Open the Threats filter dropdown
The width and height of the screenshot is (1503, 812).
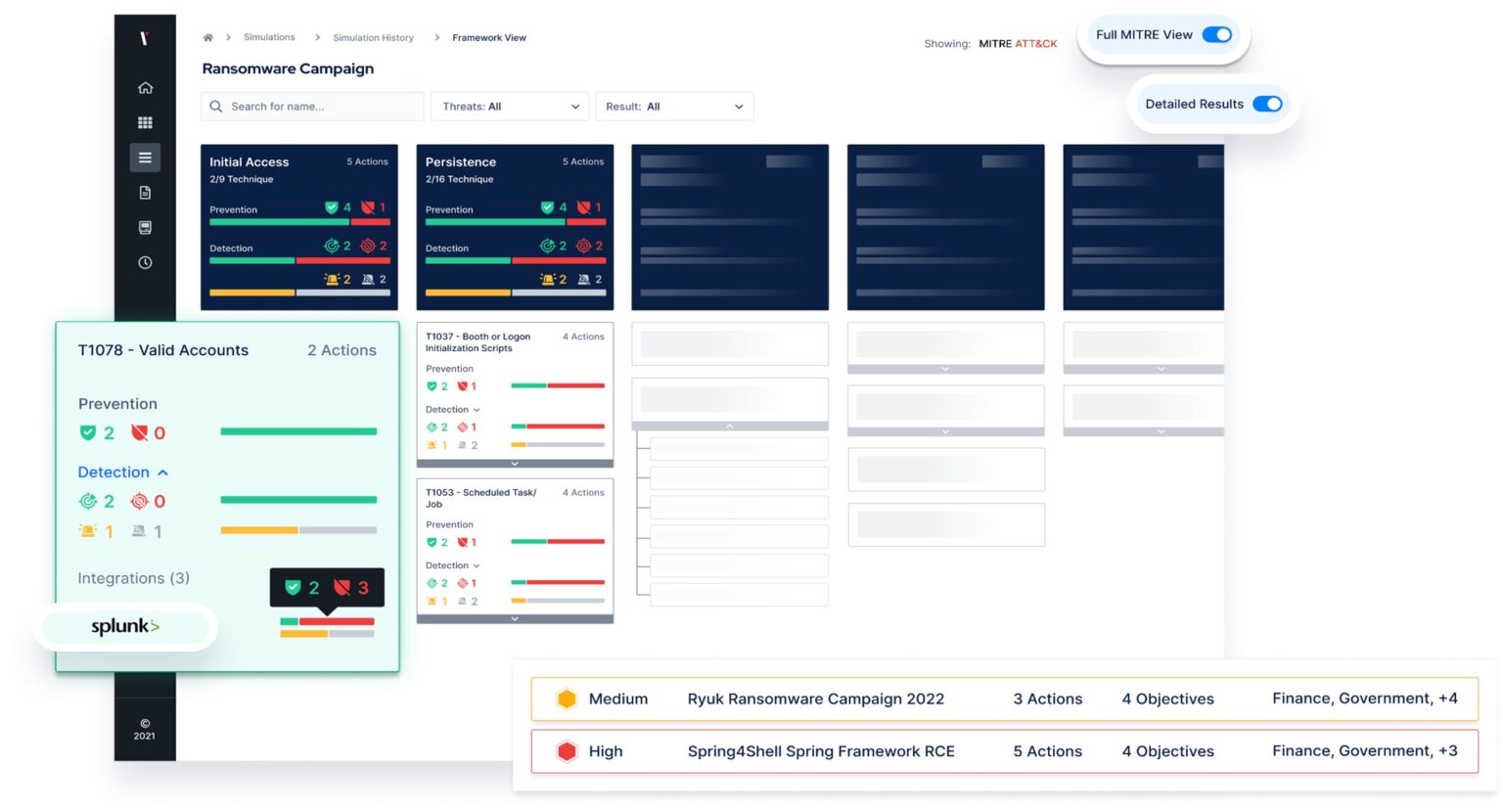pos(510,107)
